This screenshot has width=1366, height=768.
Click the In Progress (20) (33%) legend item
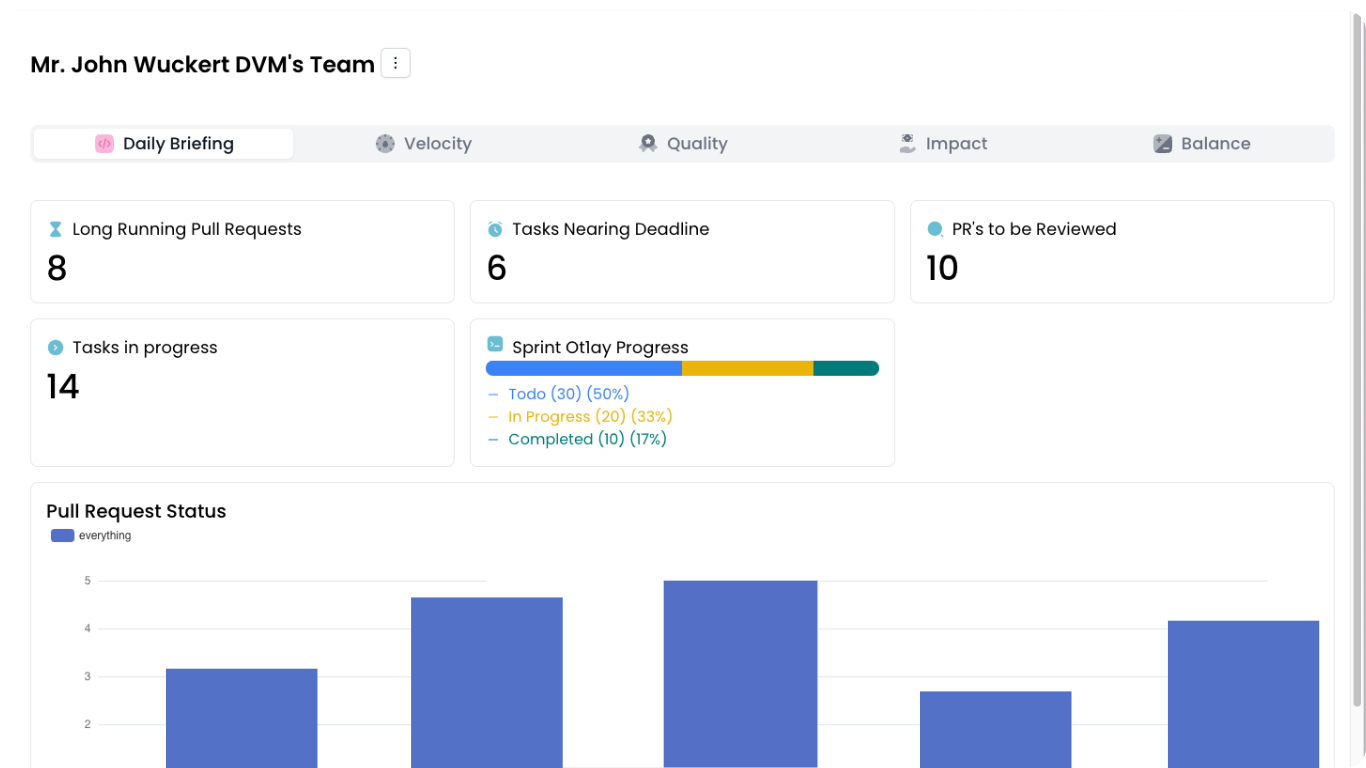[589, 417]
